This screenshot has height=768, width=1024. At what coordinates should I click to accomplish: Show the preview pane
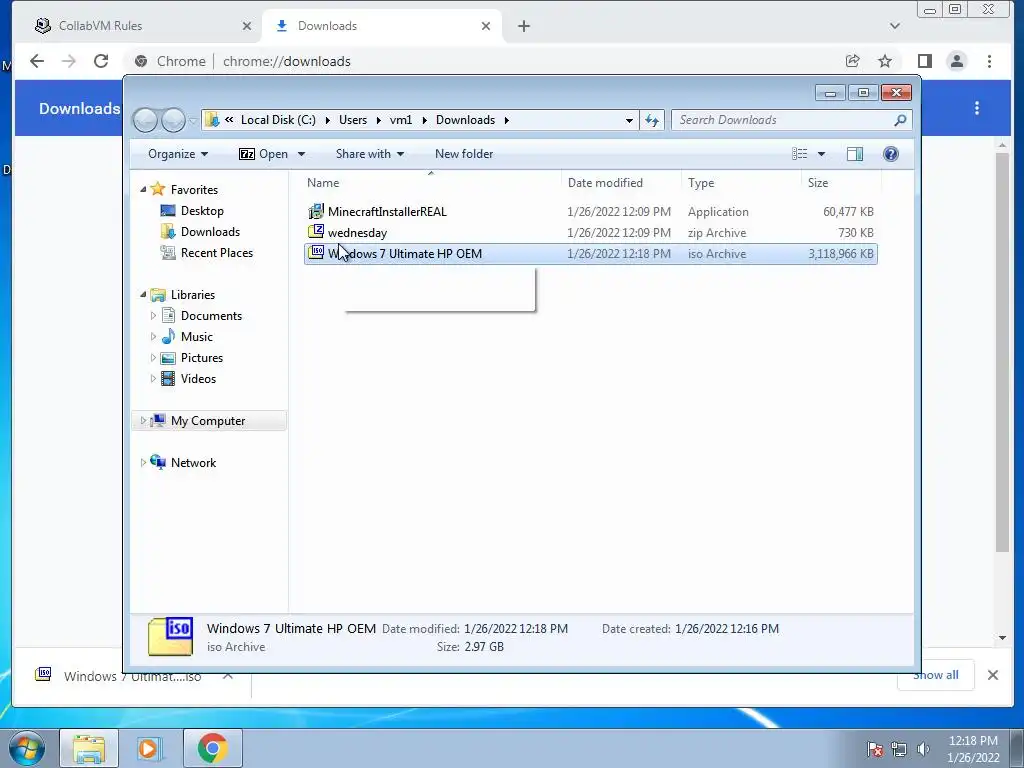coord(854,154)
